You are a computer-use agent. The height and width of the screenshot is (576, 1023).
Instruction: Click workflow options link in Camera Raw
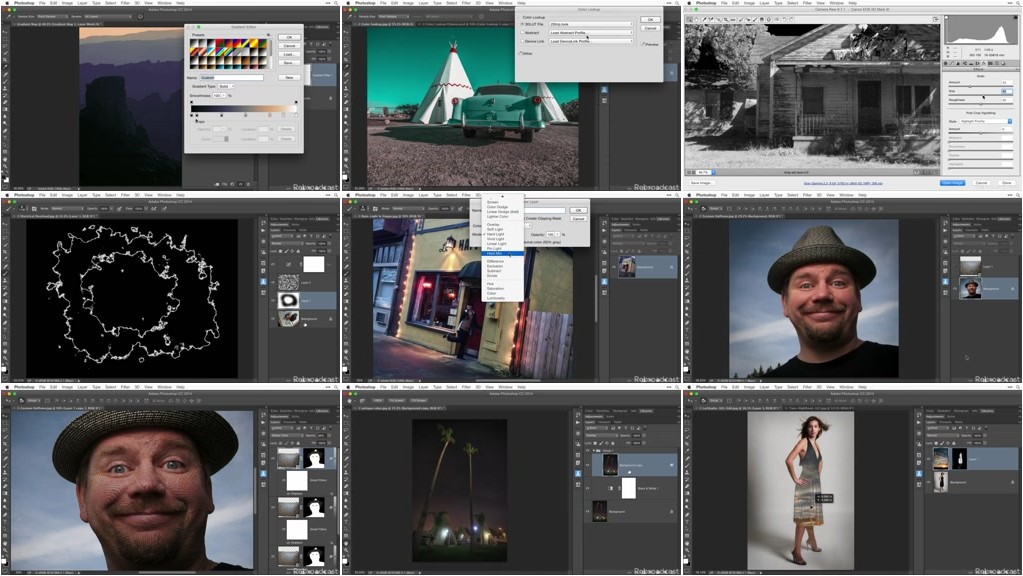(x=843, y=183)
